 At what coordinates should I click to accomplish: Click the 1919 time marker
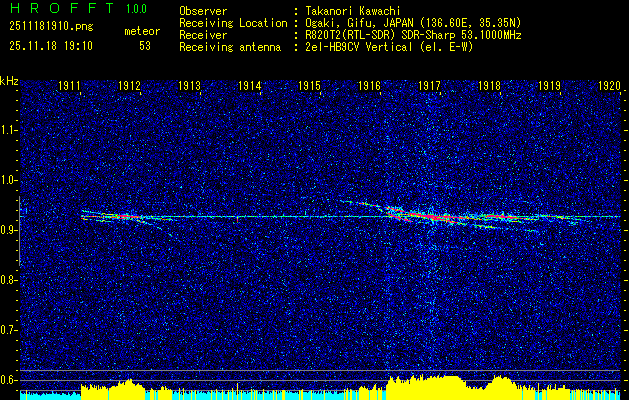(x=550, y=85)
